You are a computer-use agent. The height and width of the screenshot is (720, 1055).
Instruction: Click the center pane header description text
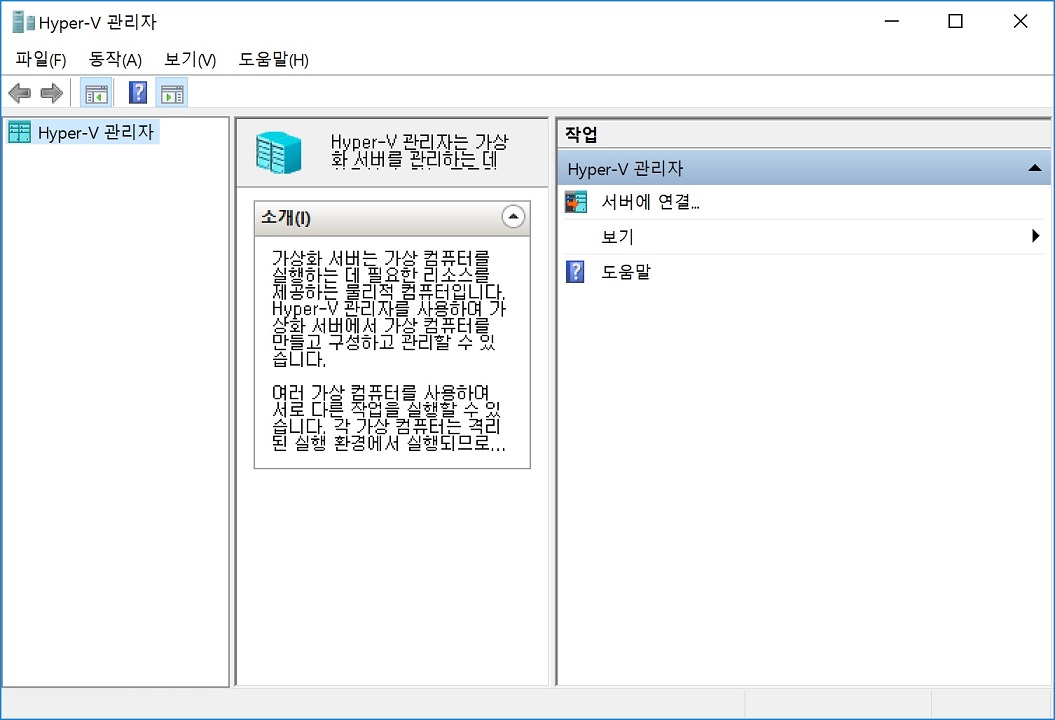point(419,151)
